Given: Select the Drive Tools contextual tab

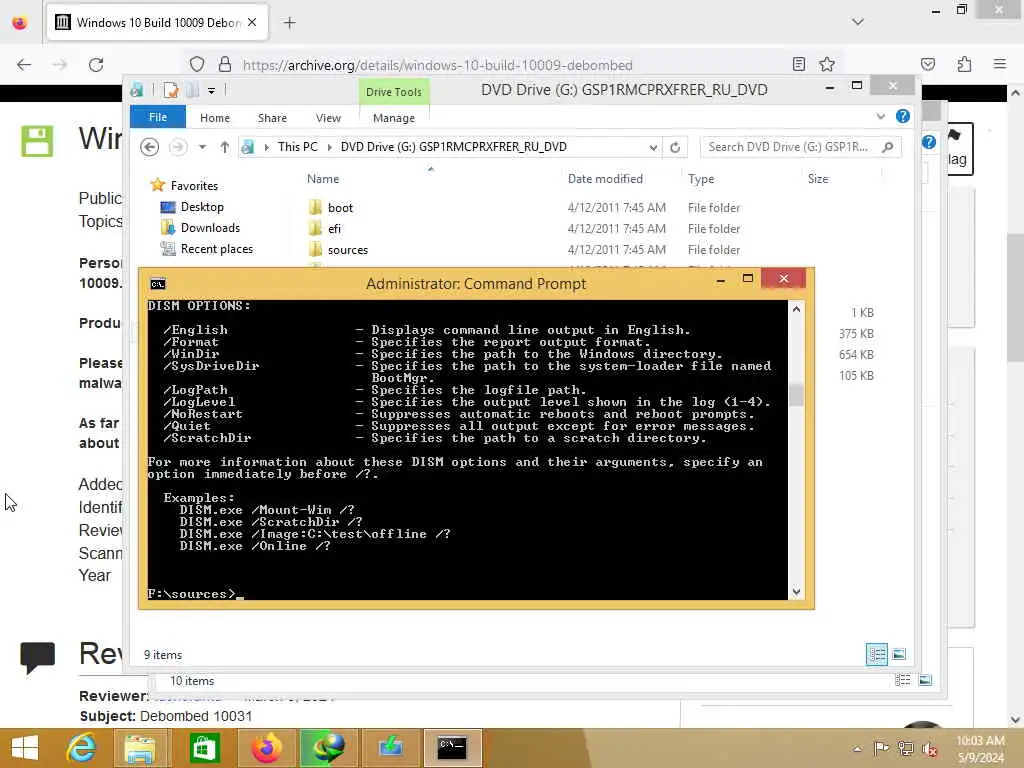Looking at the screenshot, I should pos(394,92).
